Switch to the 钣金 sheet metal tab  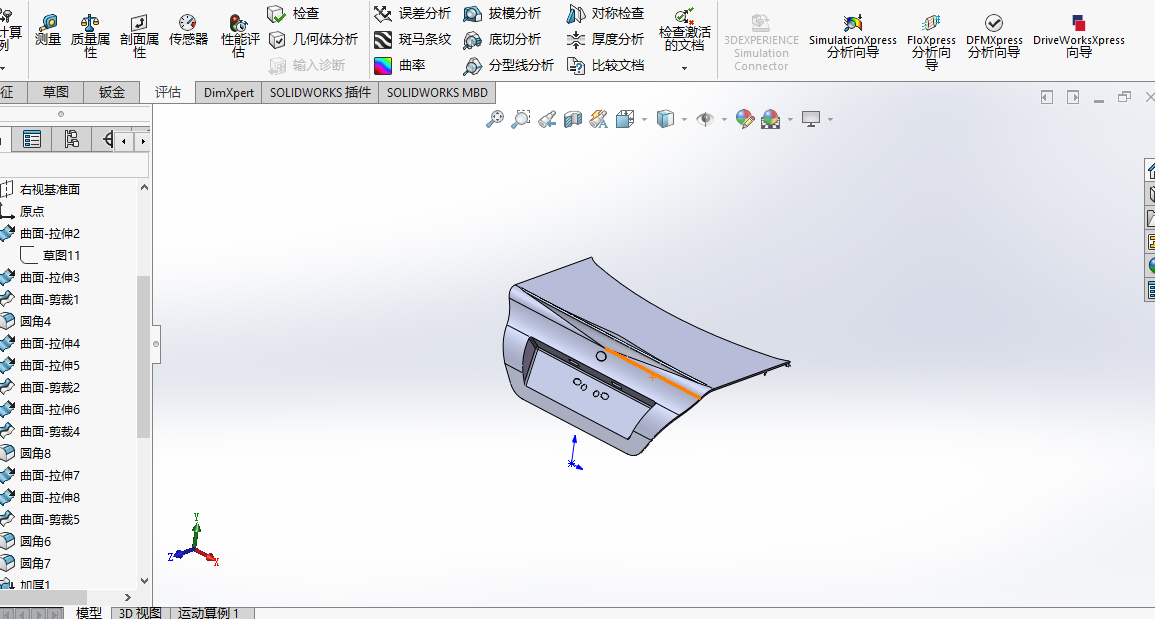coord(111,92)
